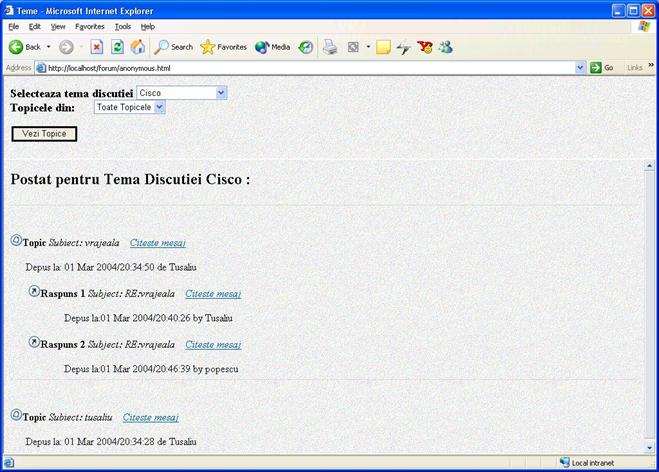The height and width of the screenshot is (472, 659).
Task: Open the Favorites star button
Action: point(223,47)
